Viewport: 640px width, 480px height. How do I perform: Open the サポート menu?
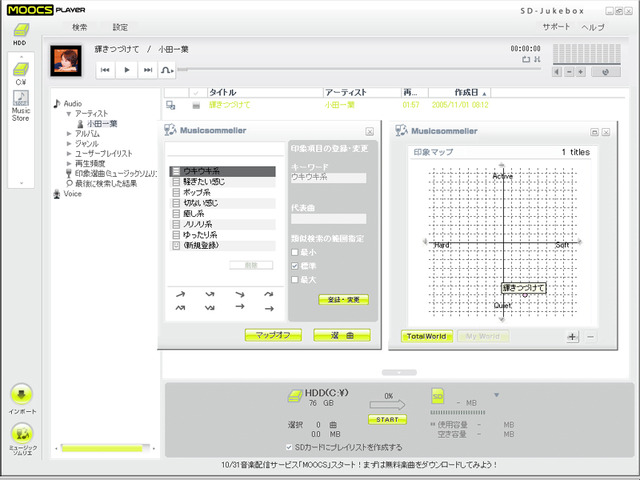pos(556,27)
